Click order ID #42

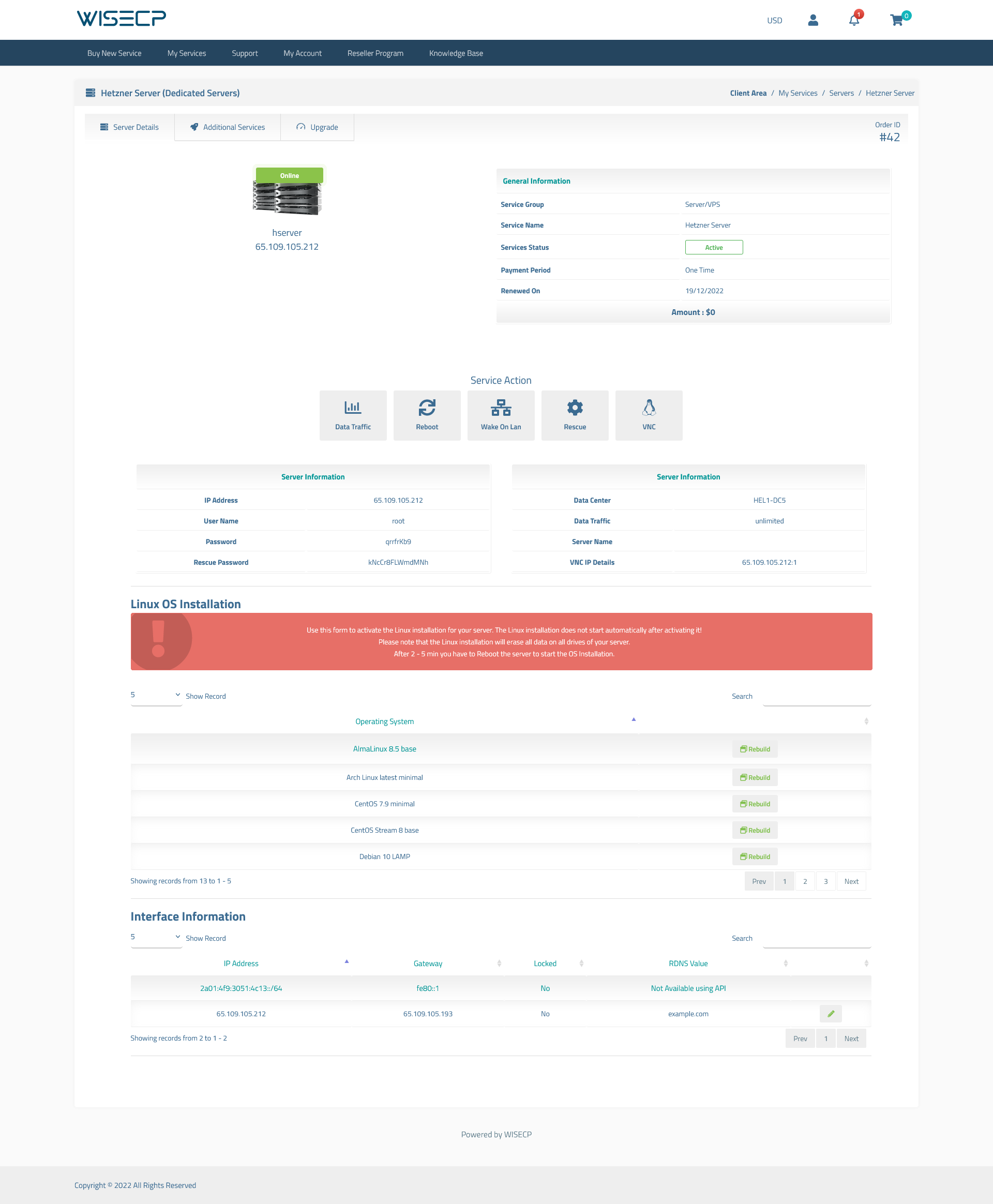pos(890,137)
